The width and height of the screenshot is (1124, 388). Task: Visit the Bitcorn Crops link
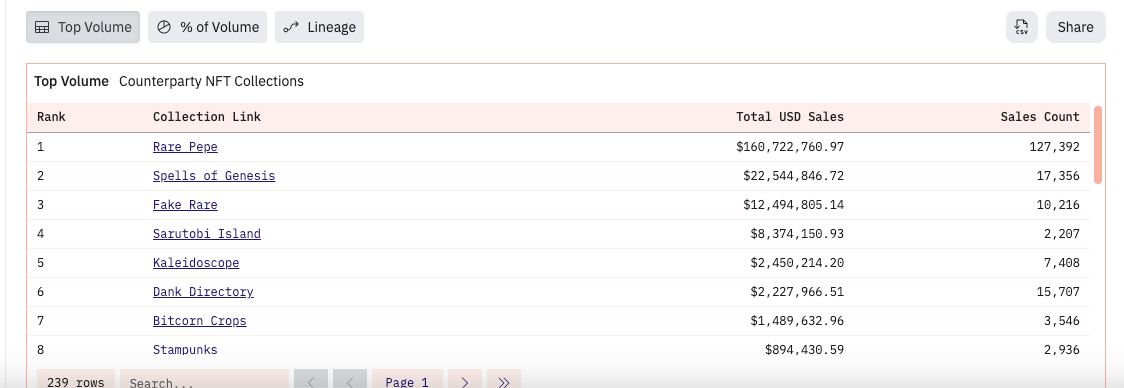pyautogui.click(x=199, y=321)
